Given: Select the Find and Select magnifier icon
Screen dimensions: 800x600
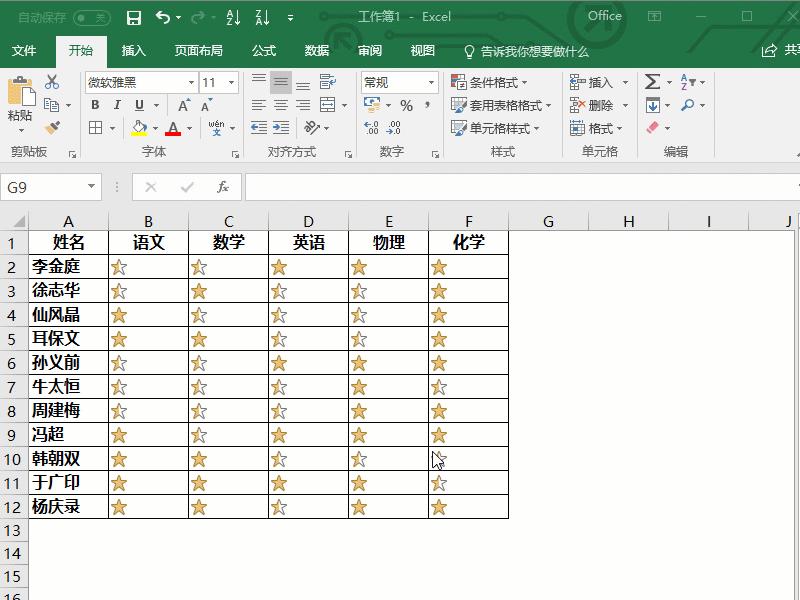Looking at the screenshot, I should coord(688,104).
